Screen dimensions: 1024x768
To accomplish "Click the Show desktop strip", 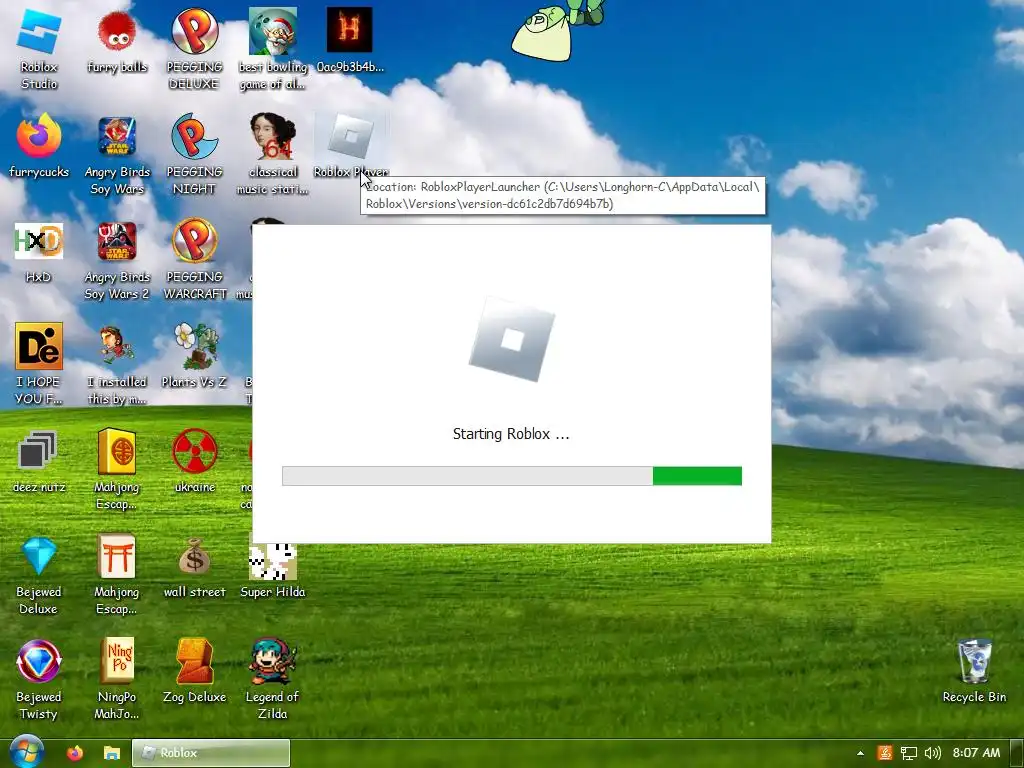I will [x=1017, y=753].
